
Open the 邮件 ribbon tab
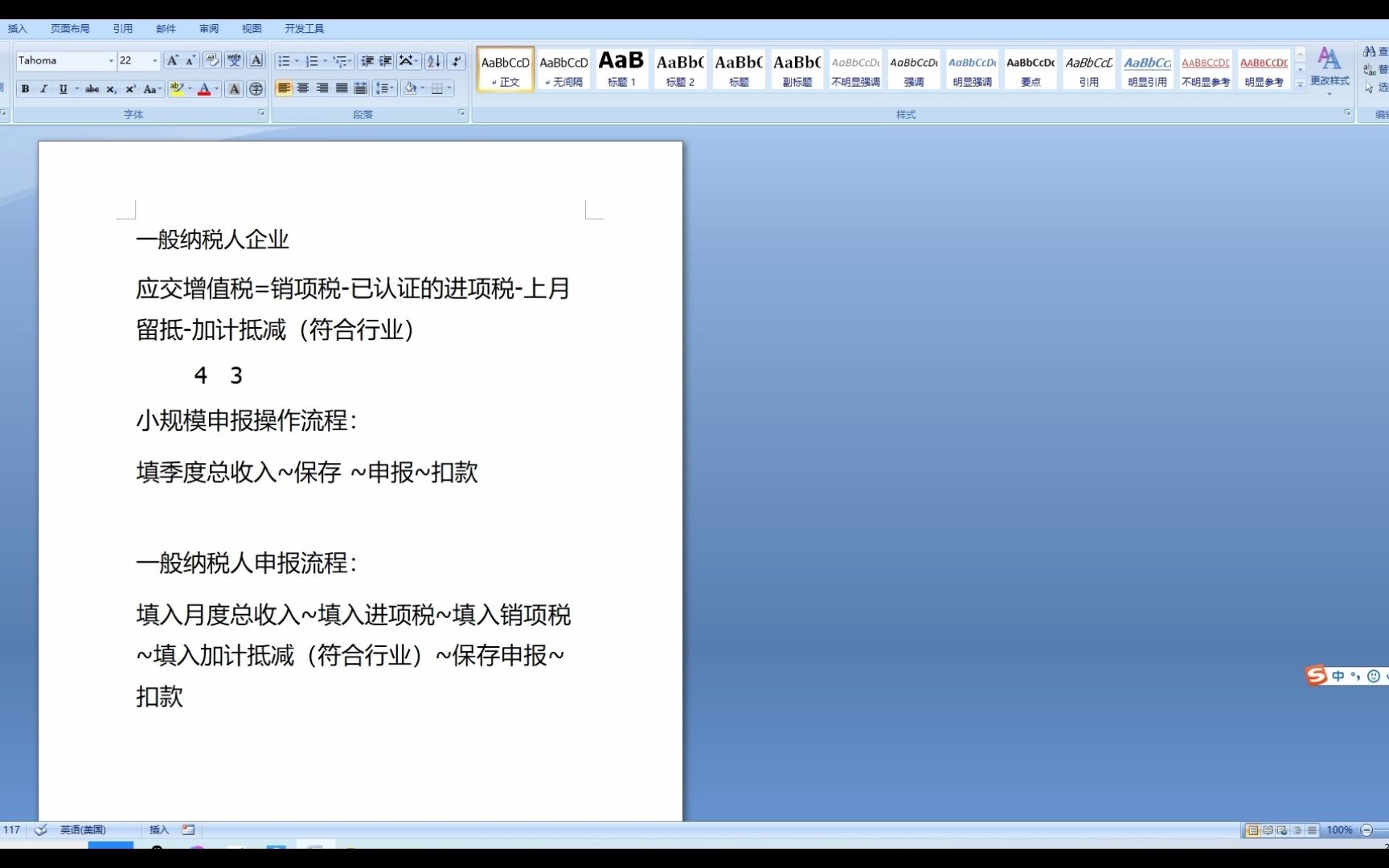point(166,28)
